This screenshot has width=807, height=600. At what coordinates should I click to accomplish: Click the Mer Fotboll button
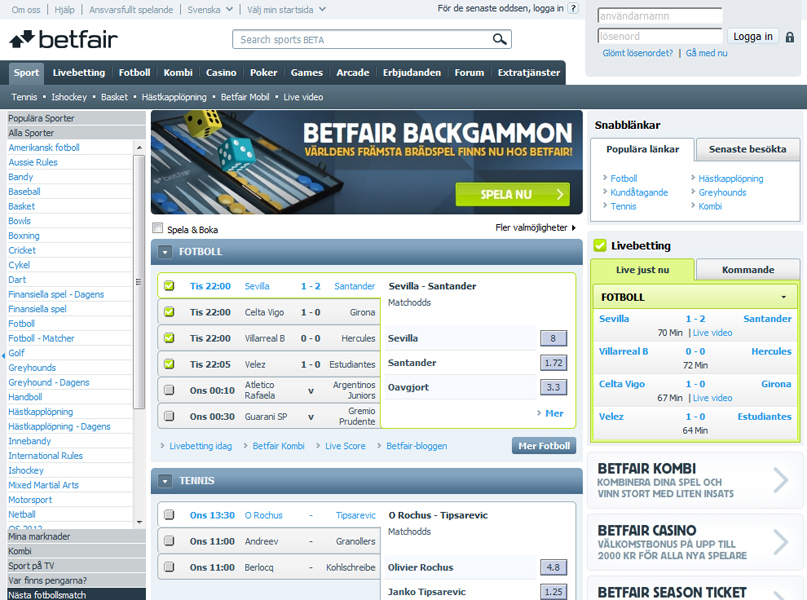(544, 446)
